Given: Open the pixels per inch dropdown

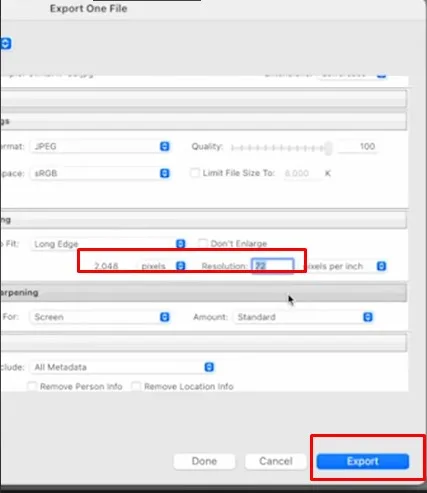Looking at the screenshot, I should [347, 266].
